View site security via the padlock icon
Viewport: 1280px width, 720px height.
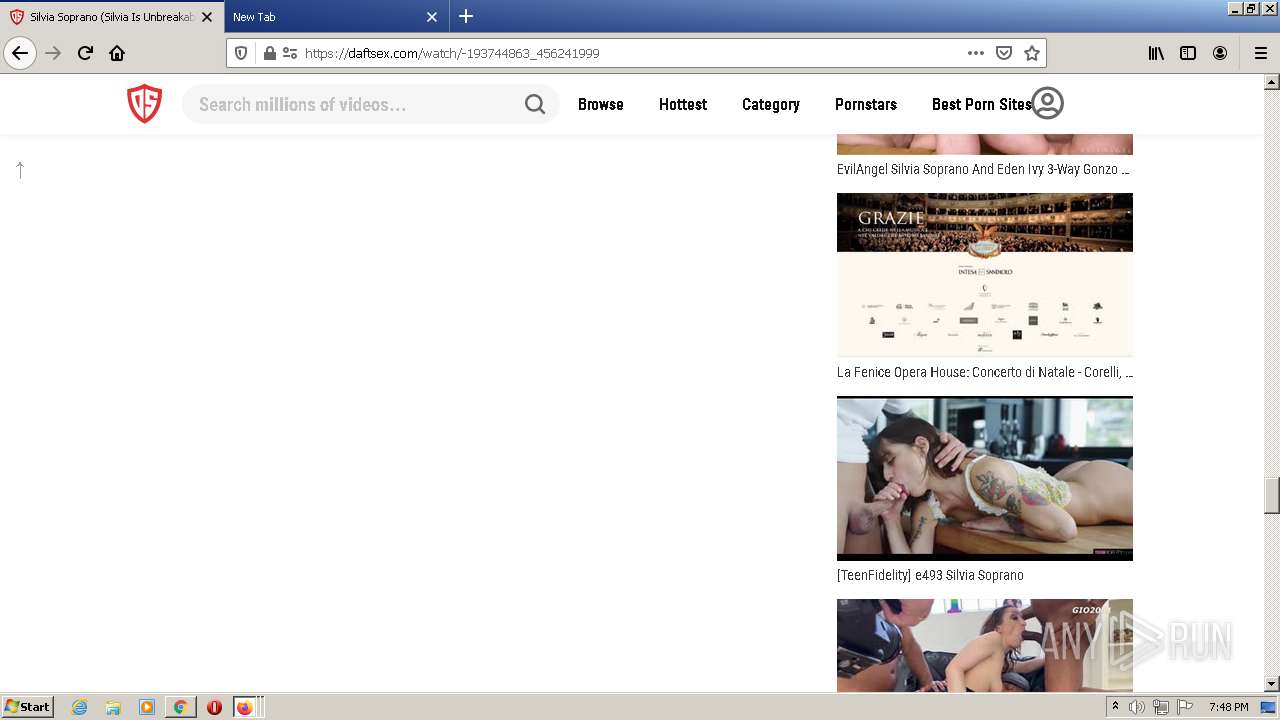point(269,53)
